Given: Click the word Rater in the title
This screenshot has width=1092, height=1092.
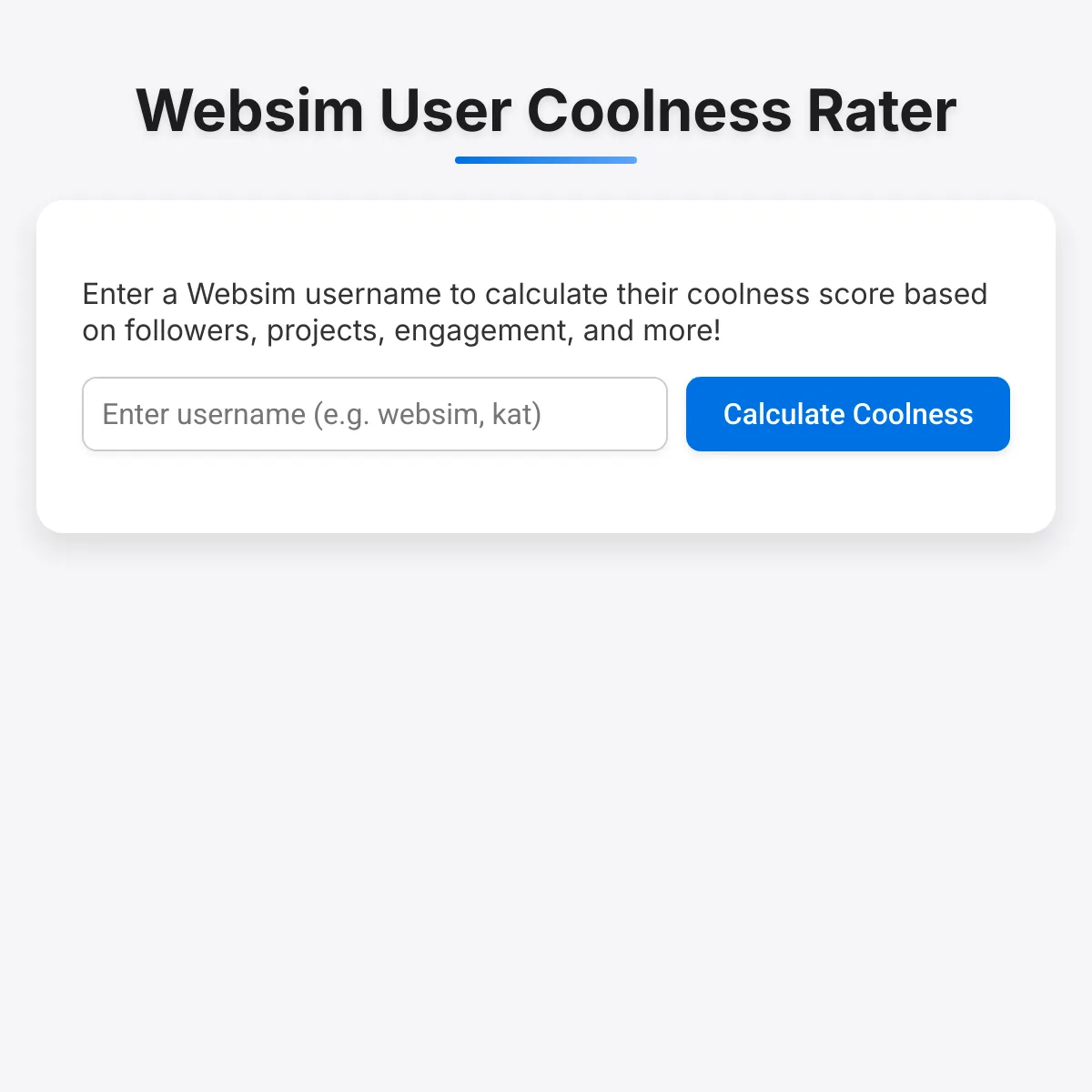Looking at the screenshot, I should coord(882,111).
